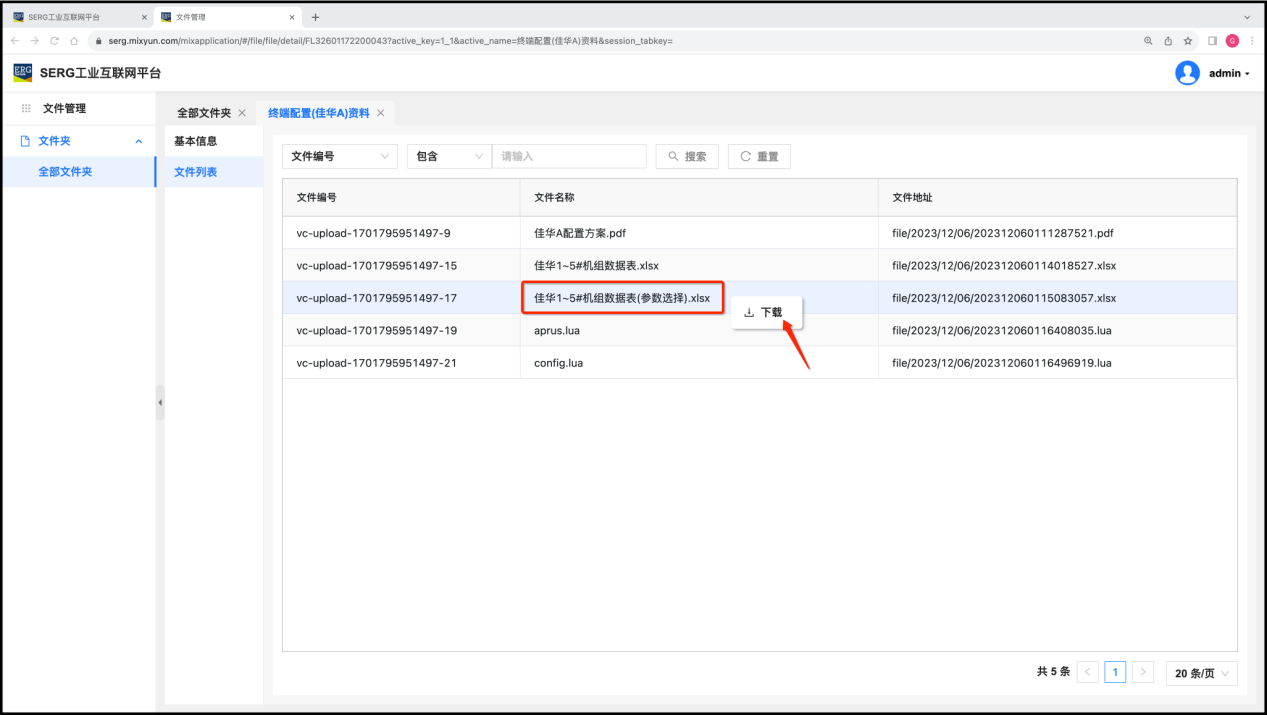Close the 终端配置(佳华A)资料 tab

click(x=380, y=113)
